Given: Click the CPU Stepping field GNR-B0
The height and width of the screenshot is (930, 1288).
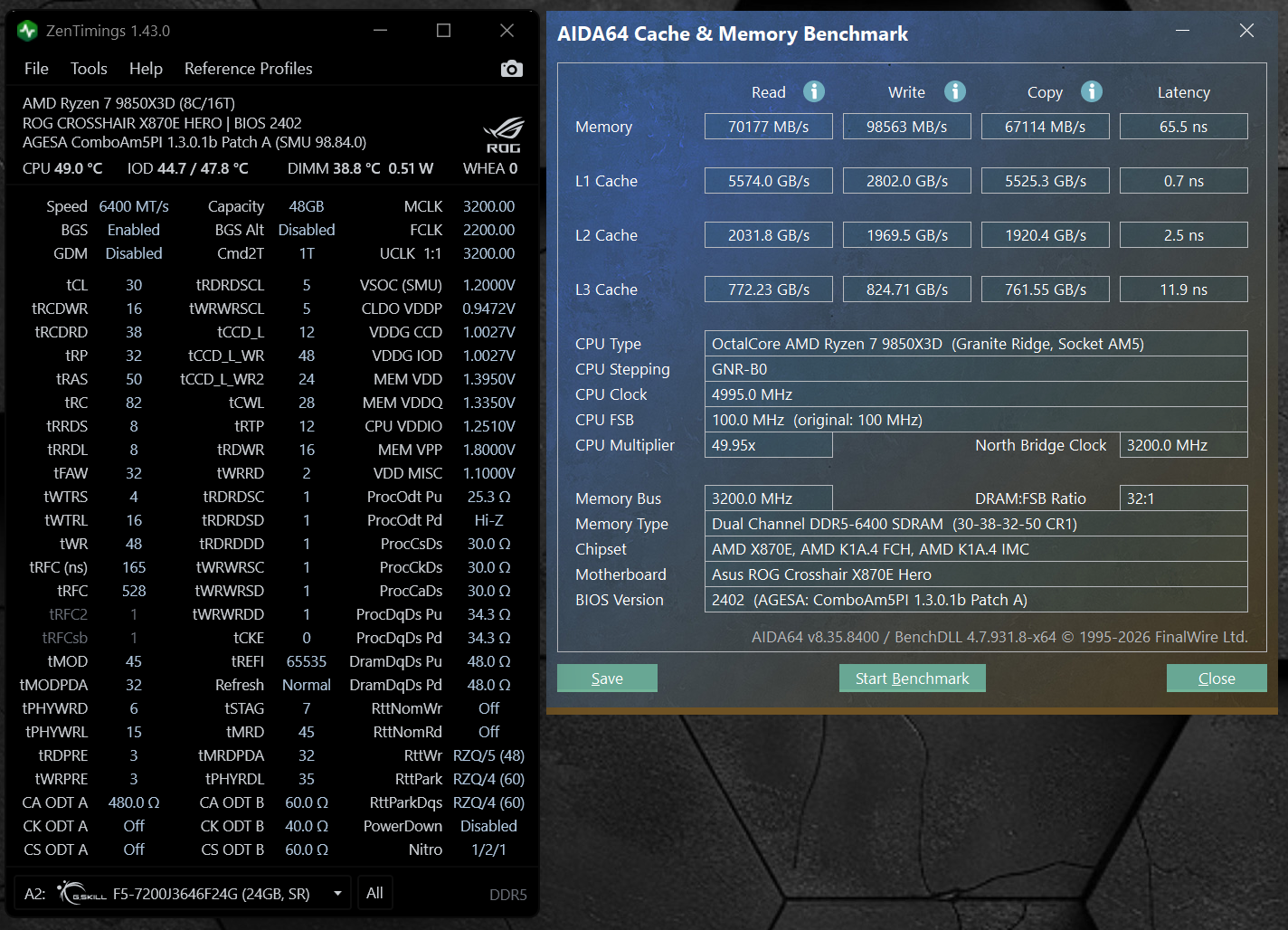Looking at the screenshot, I should coord(976,369).
